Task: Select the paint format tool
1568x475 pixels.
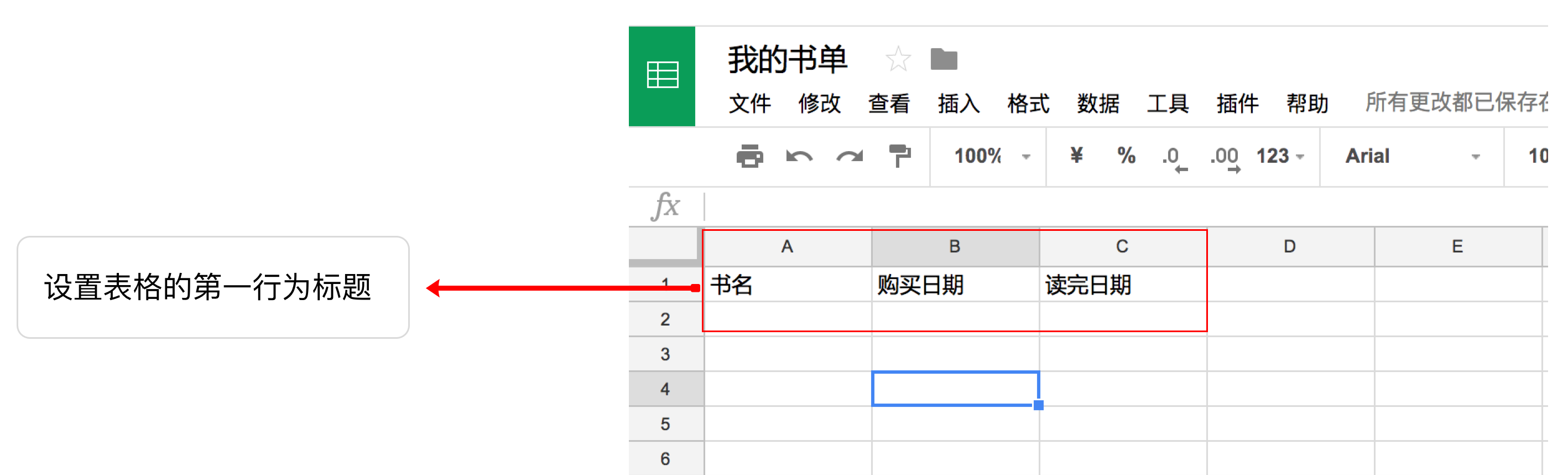Action: coord(899,156)
